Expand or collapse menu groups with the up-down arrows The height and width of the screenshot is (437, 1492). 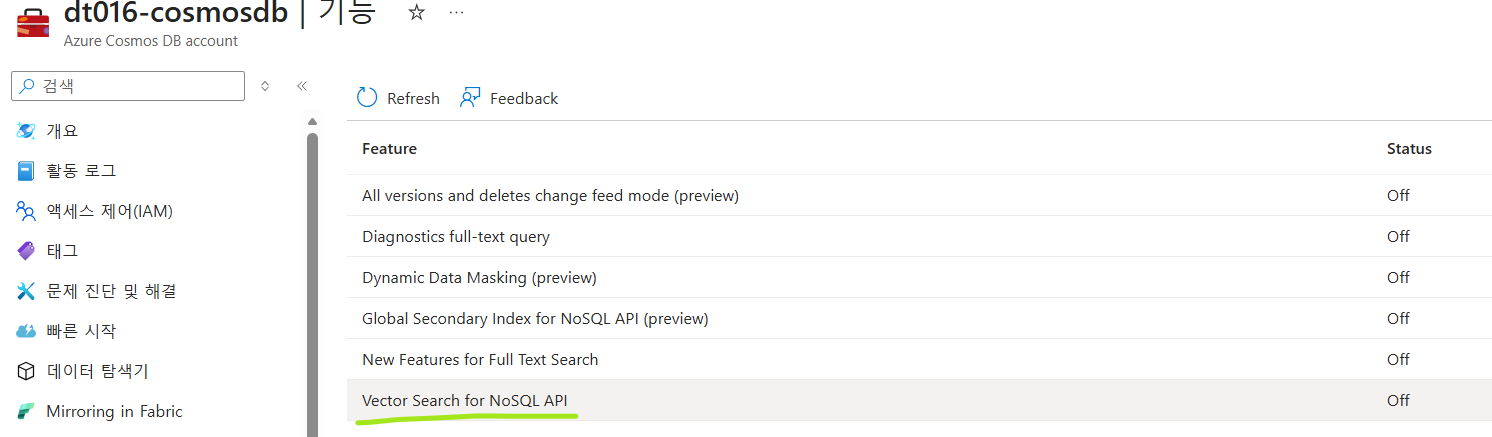pos(265,86)
